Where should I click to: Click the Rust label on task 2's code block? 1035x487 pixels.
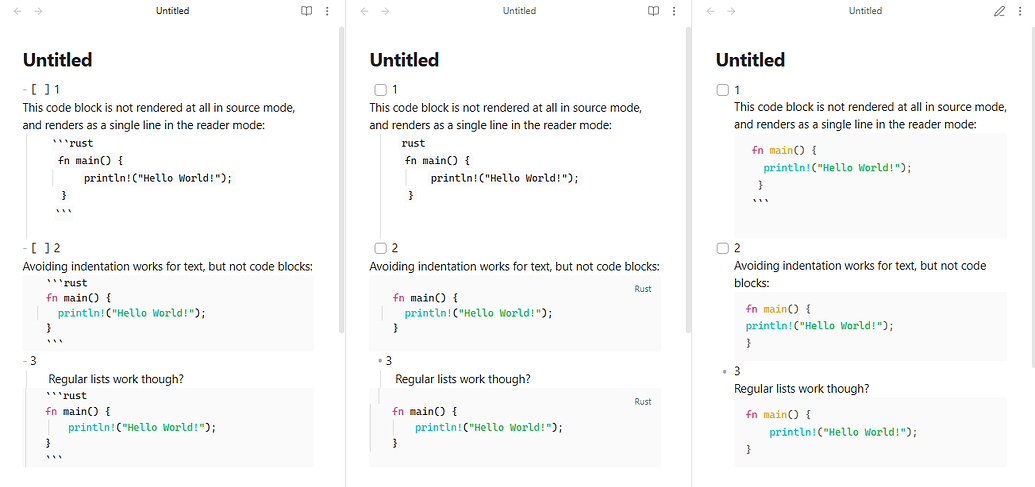click(643, 289)
